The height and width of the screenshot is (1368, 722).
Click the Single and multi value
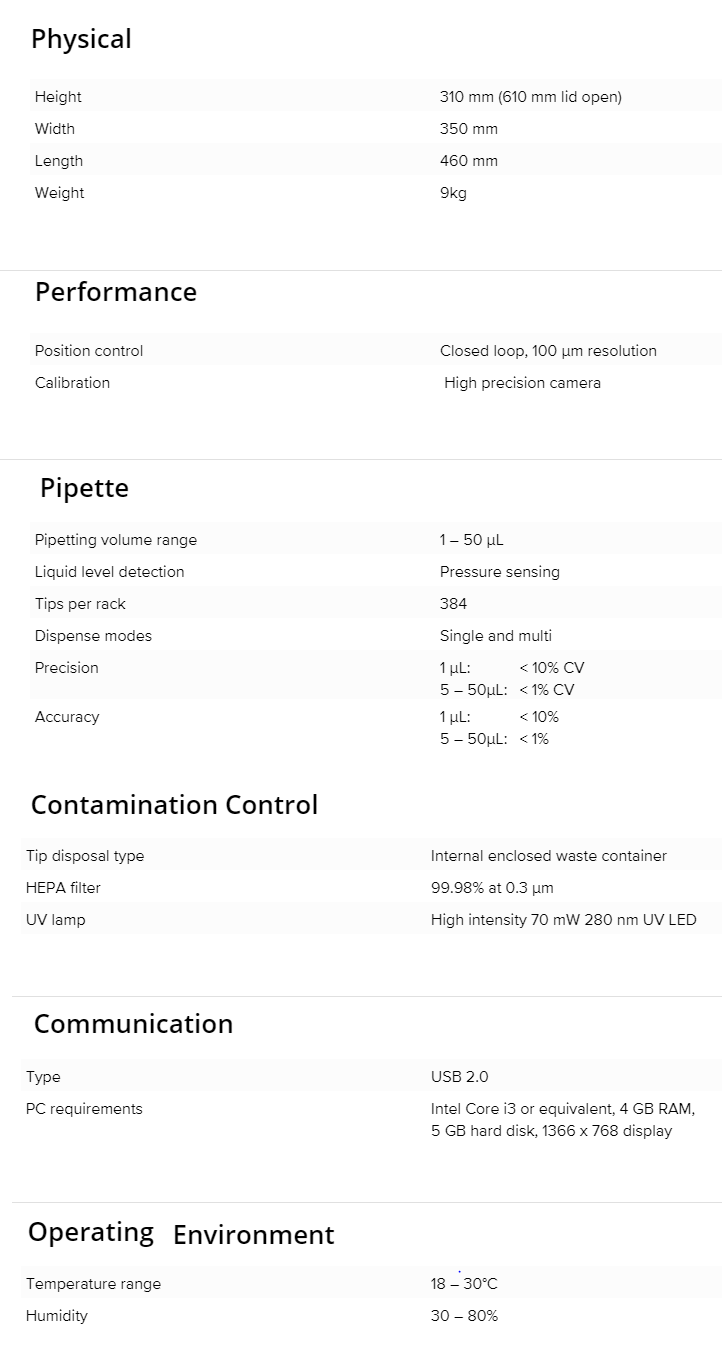[495, 636]
